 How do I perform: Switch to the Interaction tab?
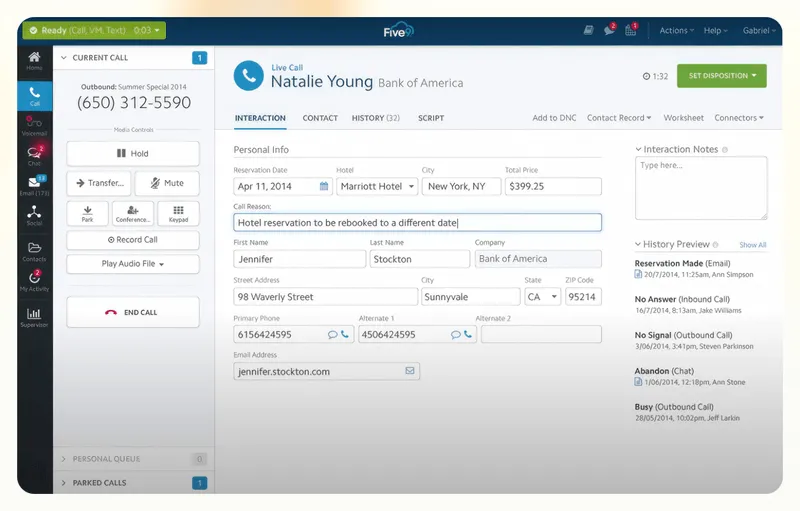260,118
